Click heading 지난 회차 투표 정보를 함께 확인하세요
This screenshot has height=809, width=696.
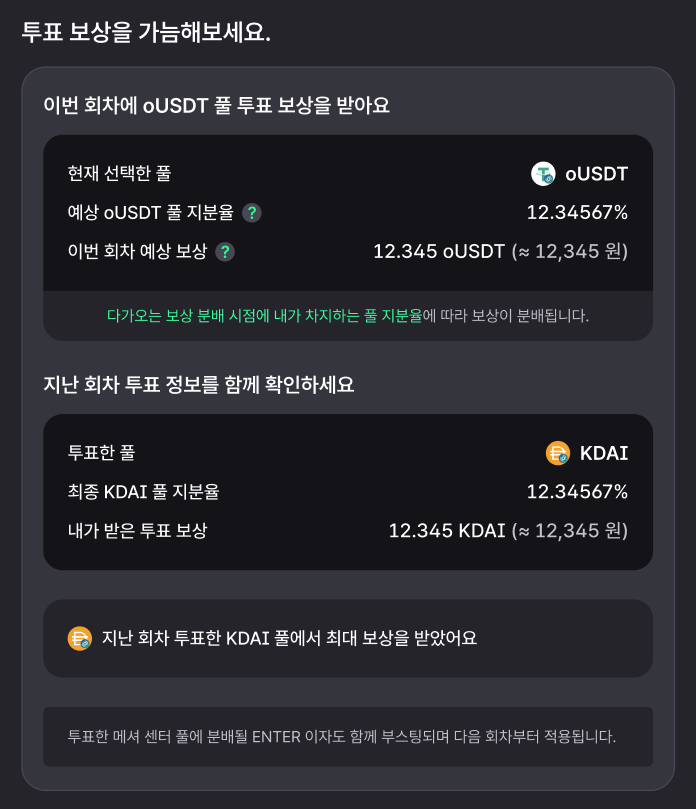point(199,384)
